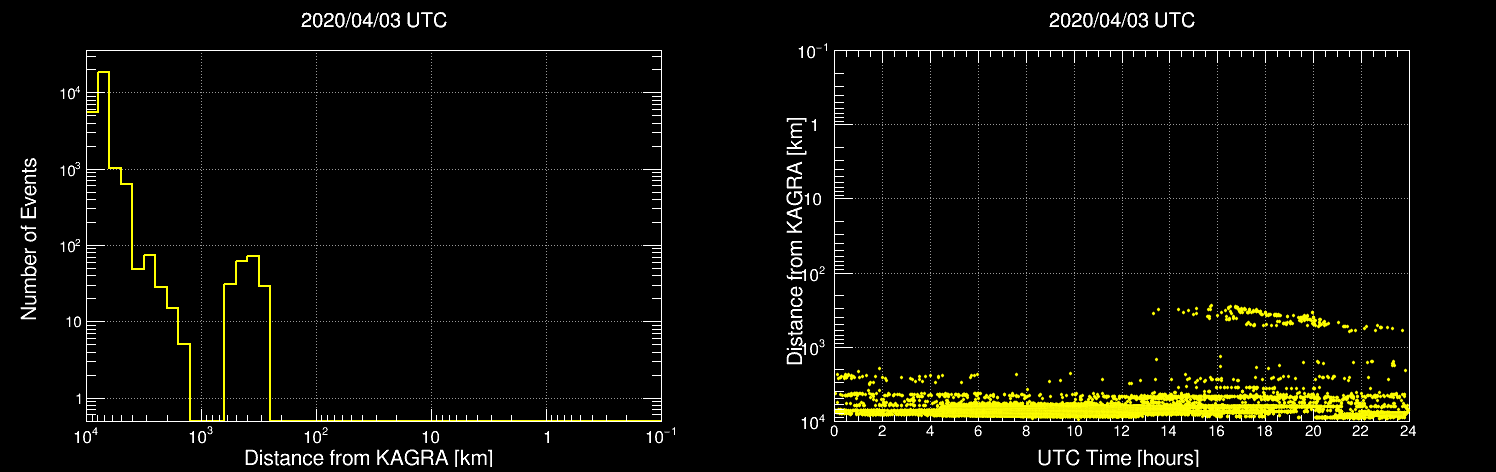Click the histogram bump between 10^3 and 10^2 km
This screenshot has height=472, width=1496.
pyautogui.click(x=247, y=338)
